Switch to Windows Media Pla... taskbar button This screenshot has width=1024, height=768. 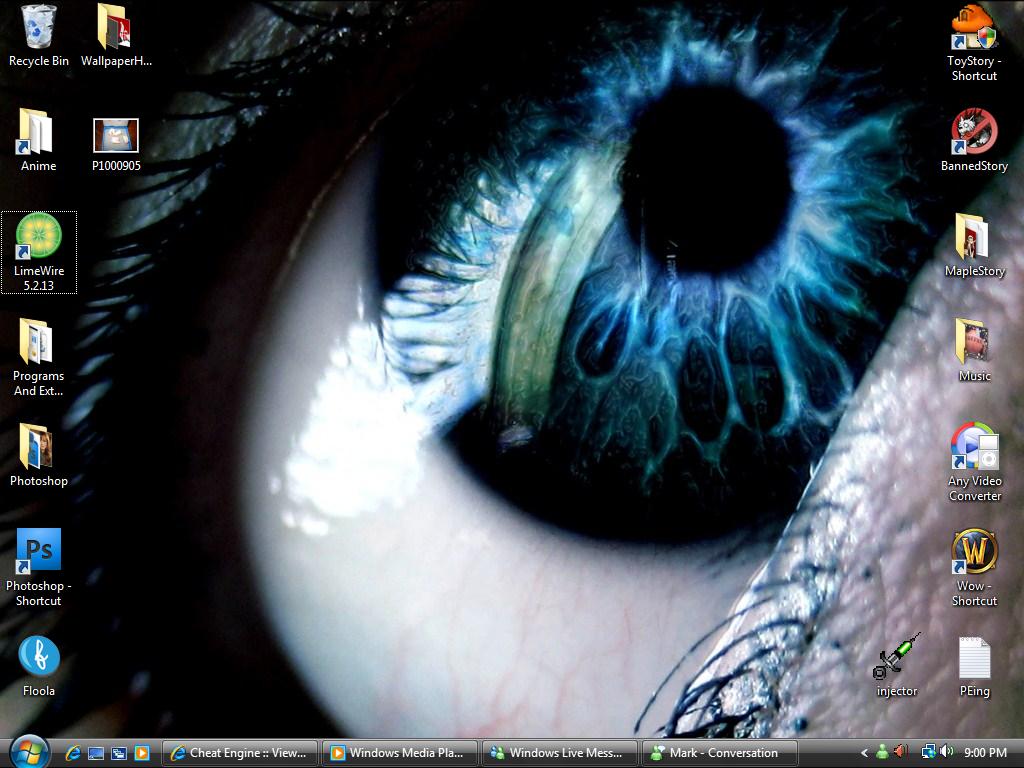tap(399, 753)
